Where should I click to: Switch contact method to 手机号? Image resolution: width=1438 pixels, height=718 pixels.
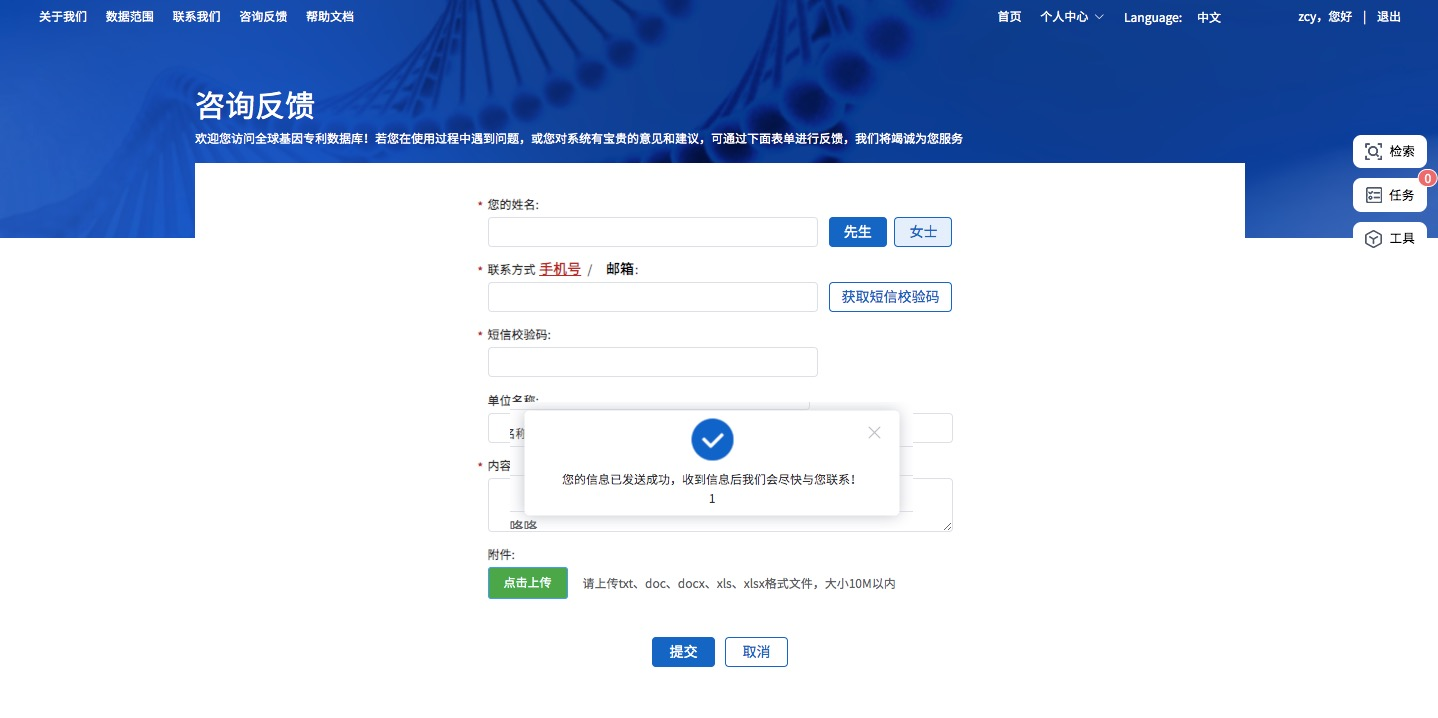pyautogui.click(x=560, y=269)
